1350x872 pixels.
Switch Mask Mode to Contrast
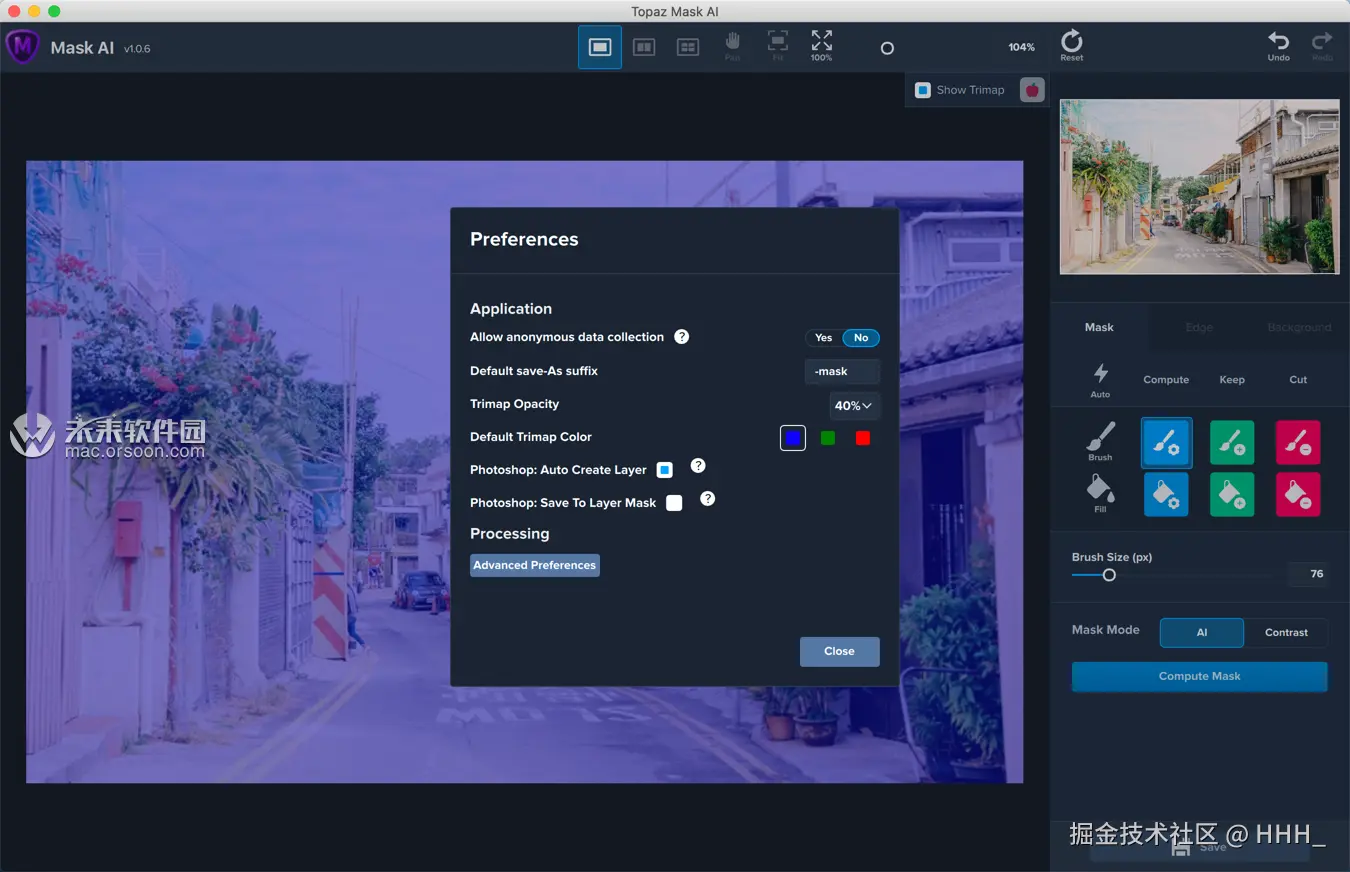coord(1286,633)
